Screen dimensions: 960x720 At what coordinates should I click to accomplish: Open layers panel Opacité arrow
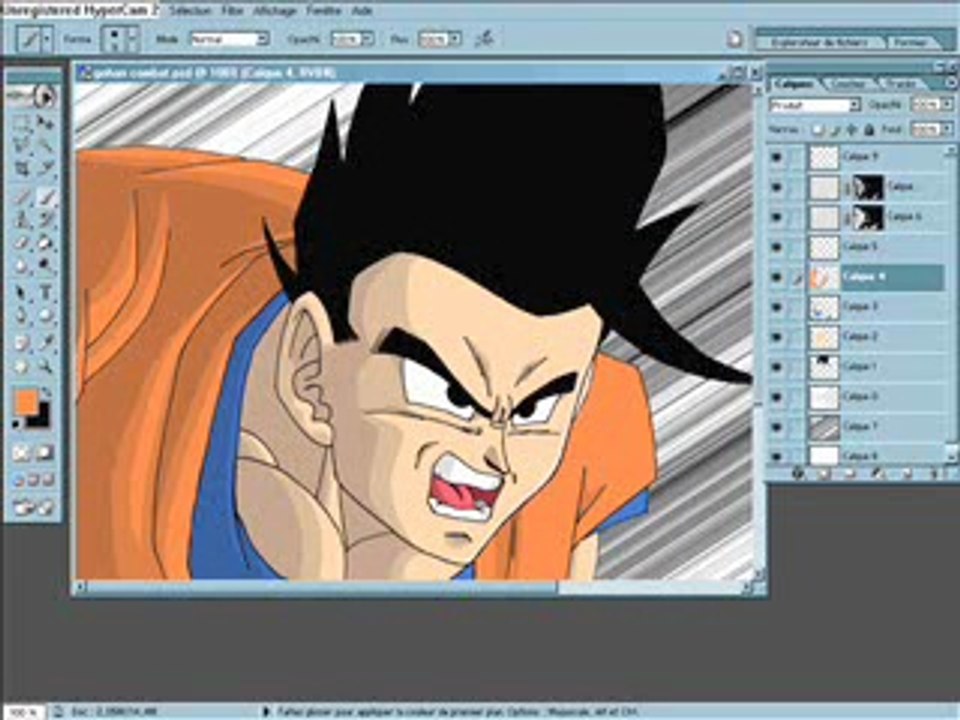coord(947,105)
